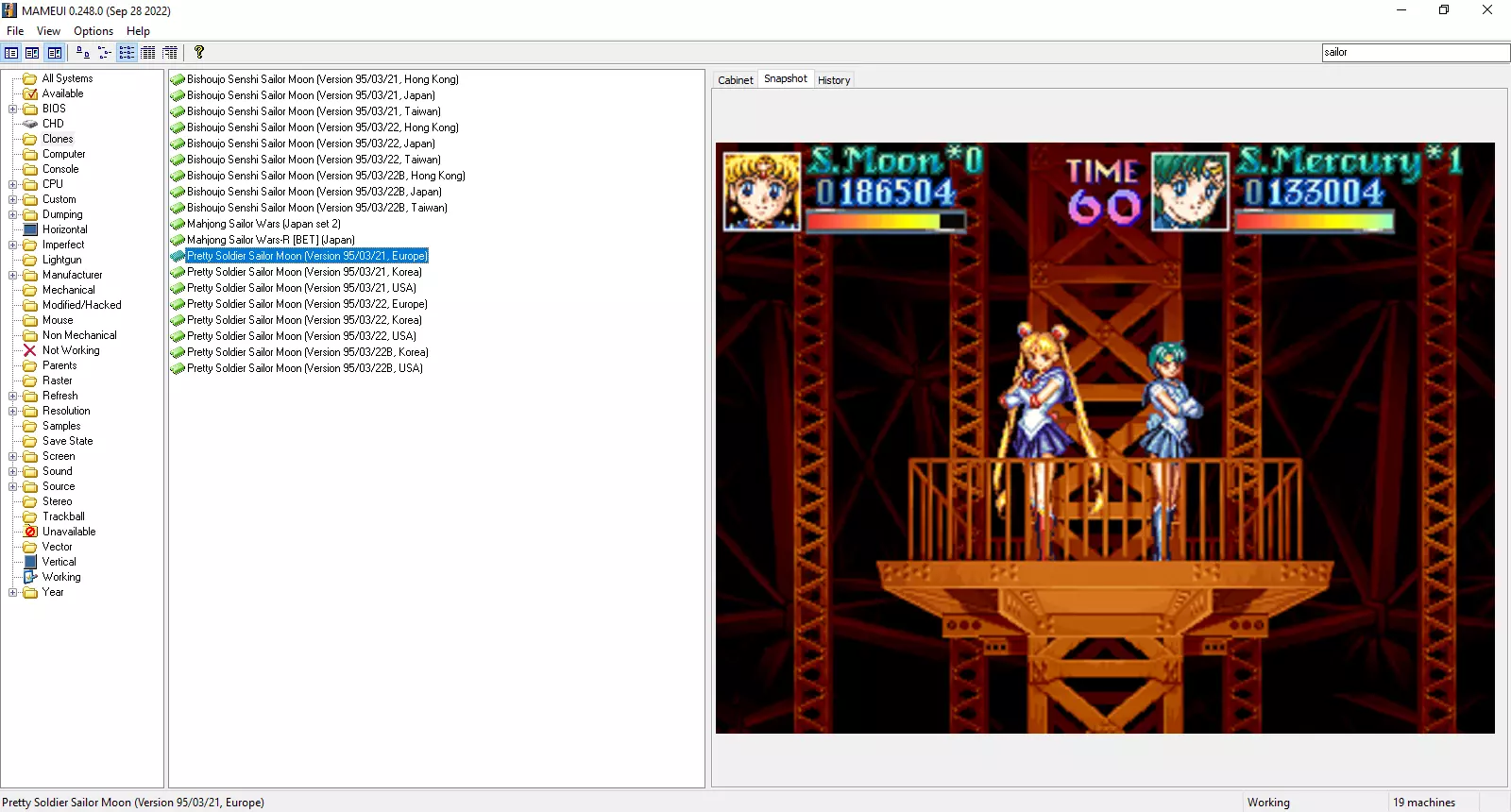
Task: Click the search box containing 'sailor'
Action: coord(1415,53)
